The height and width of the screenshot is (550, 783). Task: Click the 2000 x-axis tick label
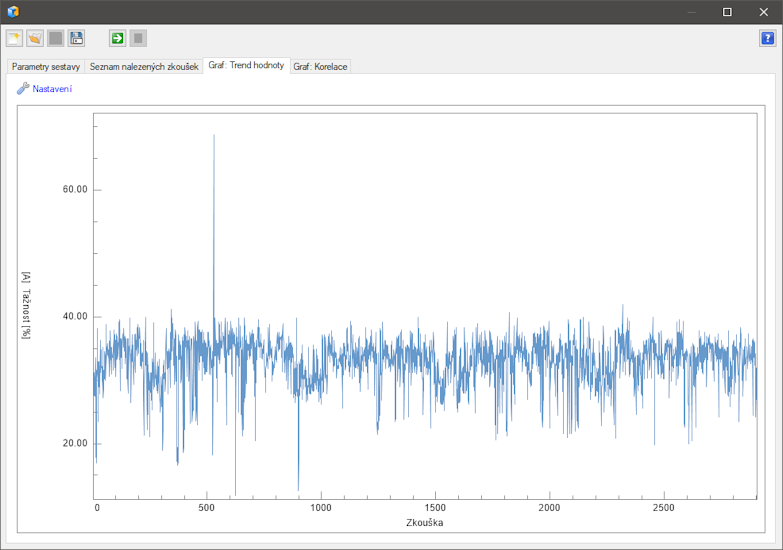click(x=549, y=508)
